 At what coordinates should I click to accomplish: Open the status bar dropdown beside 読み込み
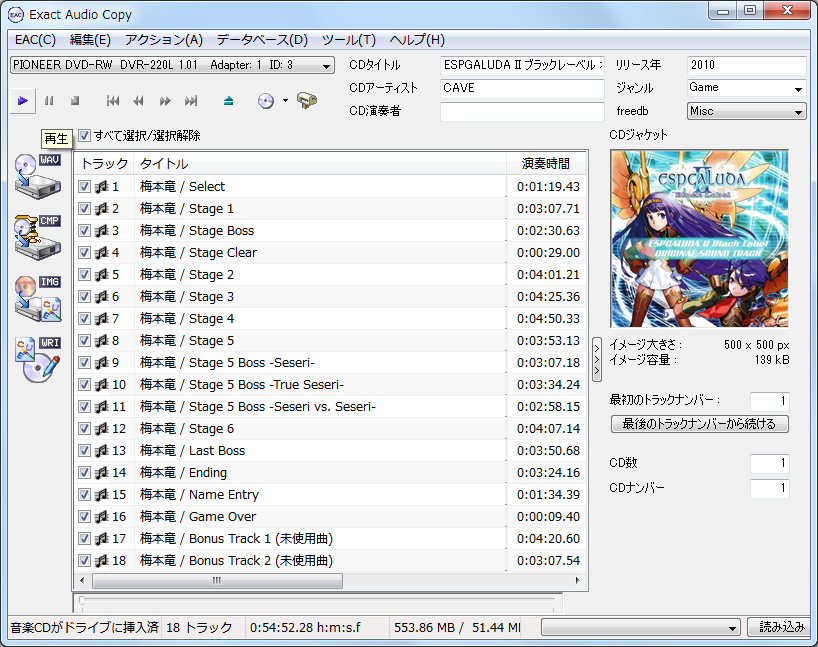point(641,627)
